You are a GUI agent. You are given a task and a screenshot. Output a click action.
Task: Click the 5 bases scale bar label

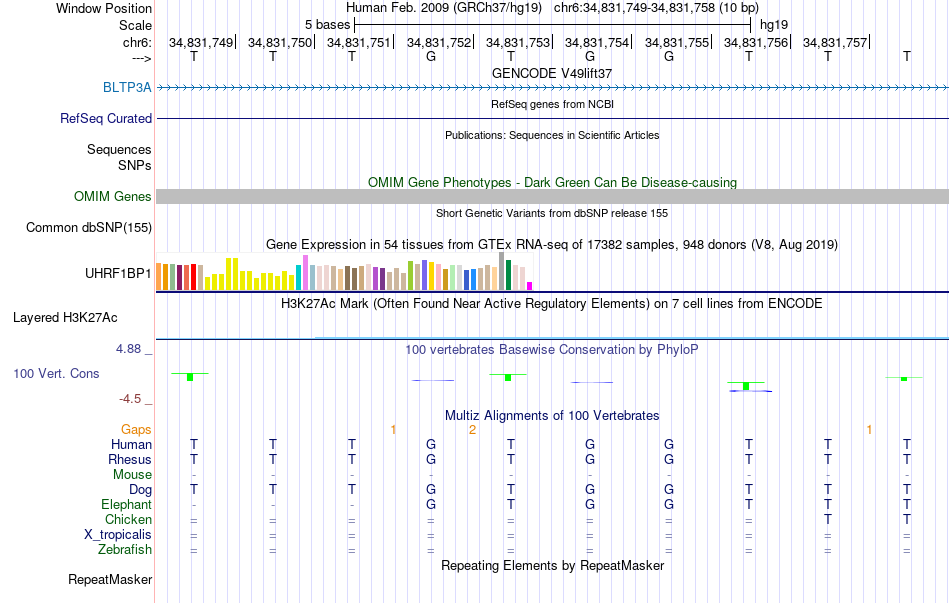click(327, 25)
